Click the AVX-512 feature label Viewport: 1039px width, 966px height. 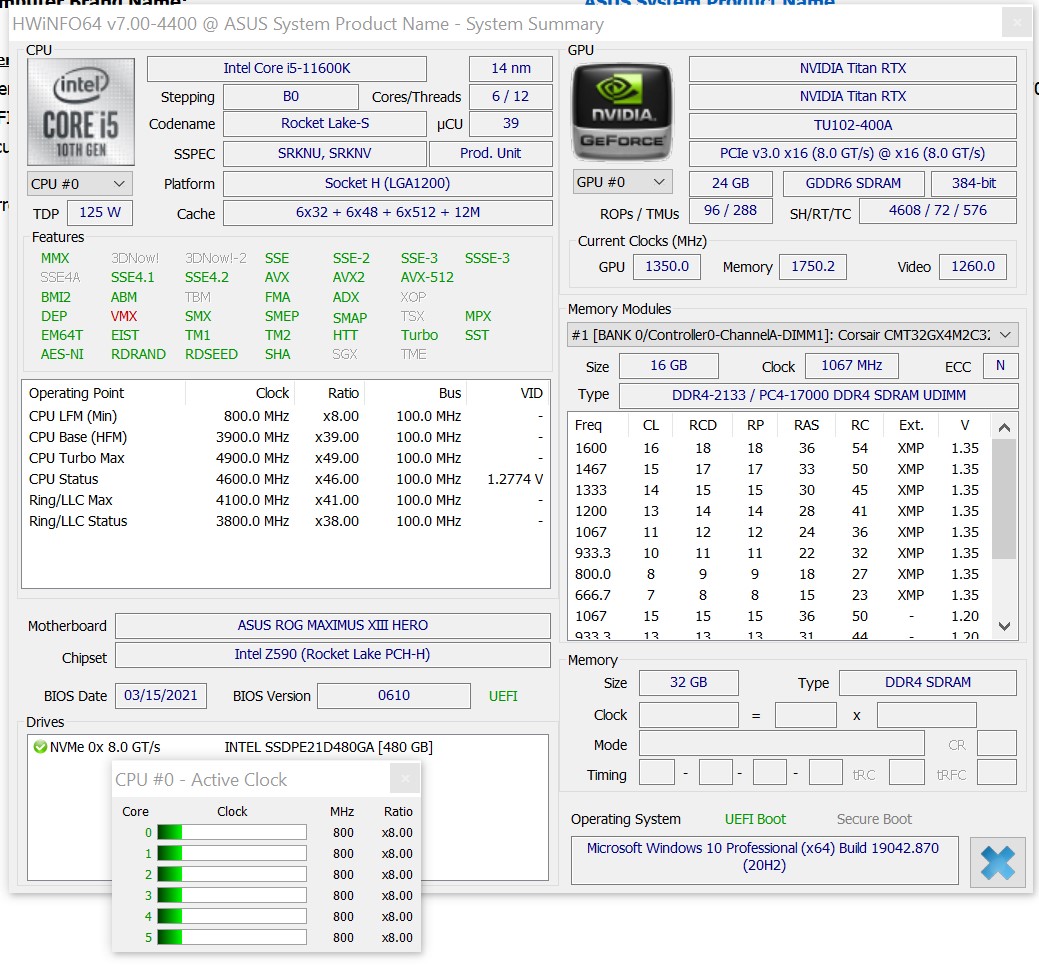point(427,277)
